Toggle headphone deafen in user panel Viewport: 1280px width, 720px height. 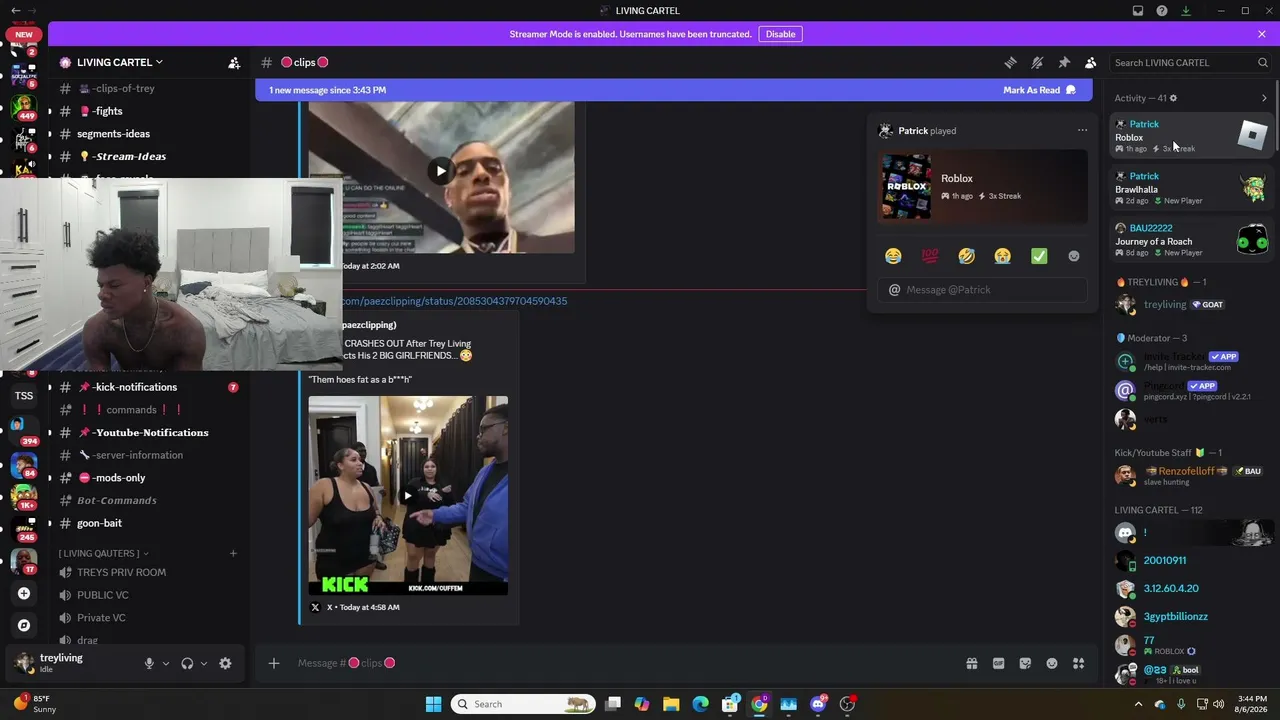coord(187,663)
